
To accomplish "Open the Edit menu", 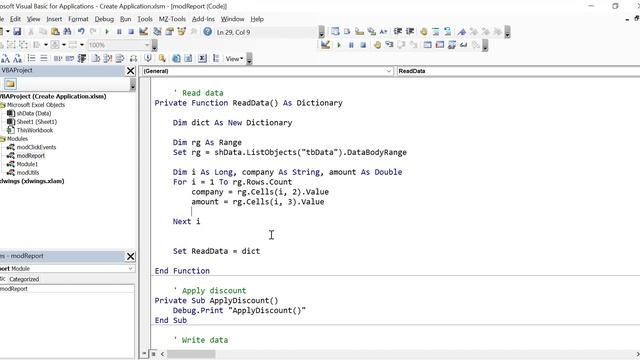I will pyautogui.click(x=15, y=19).
